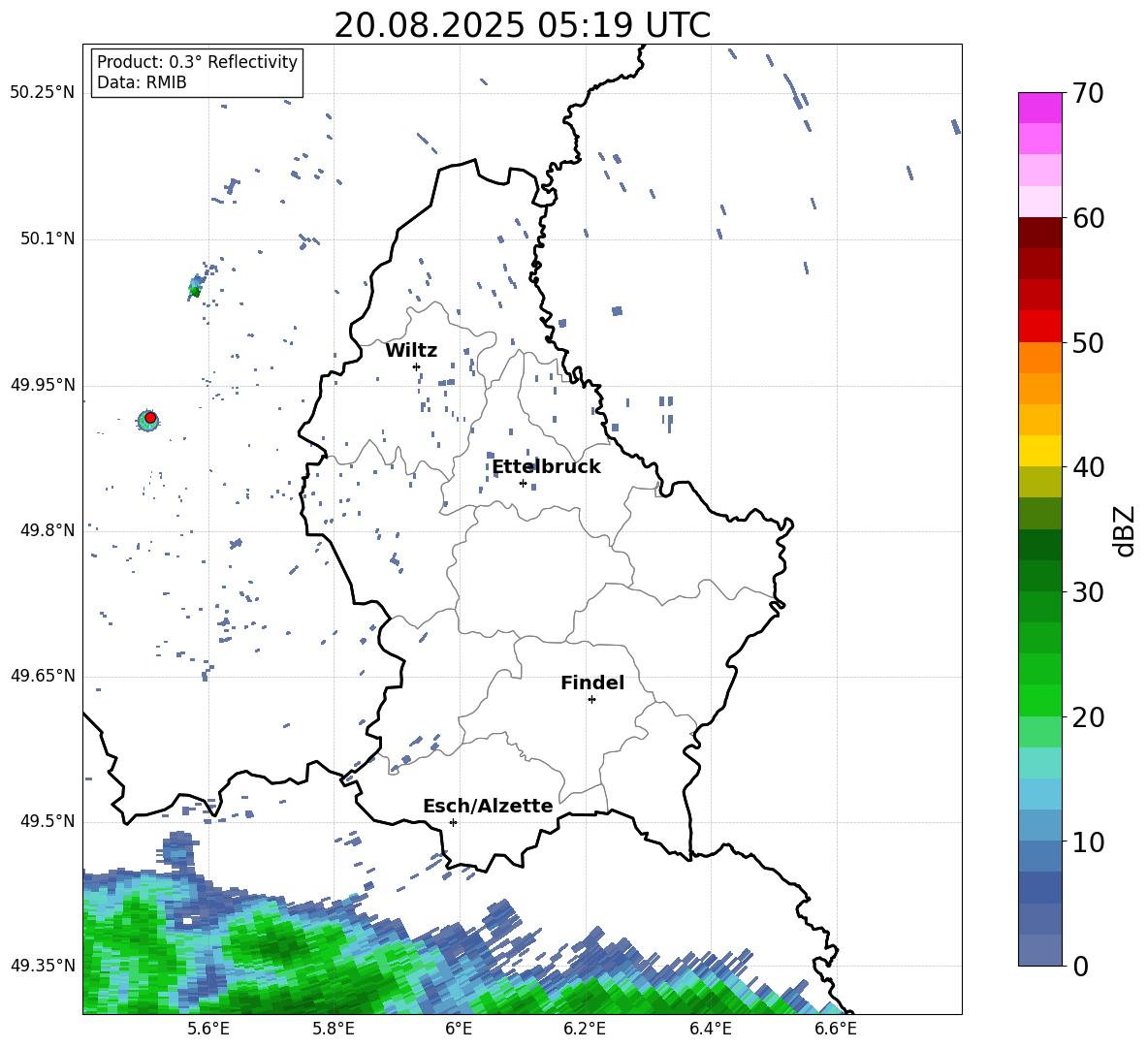Click the "Data: RMIB" legend text

coord(142,82)
